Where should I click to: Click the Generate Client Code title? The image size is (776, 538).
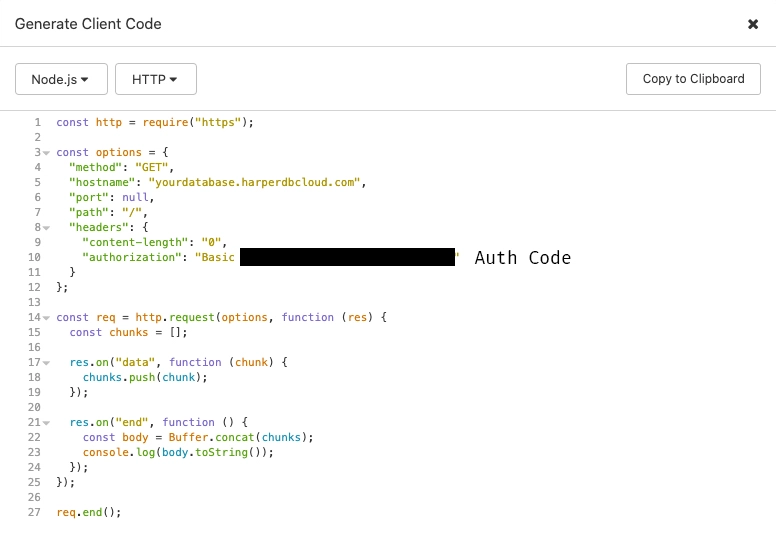[88, 24]
